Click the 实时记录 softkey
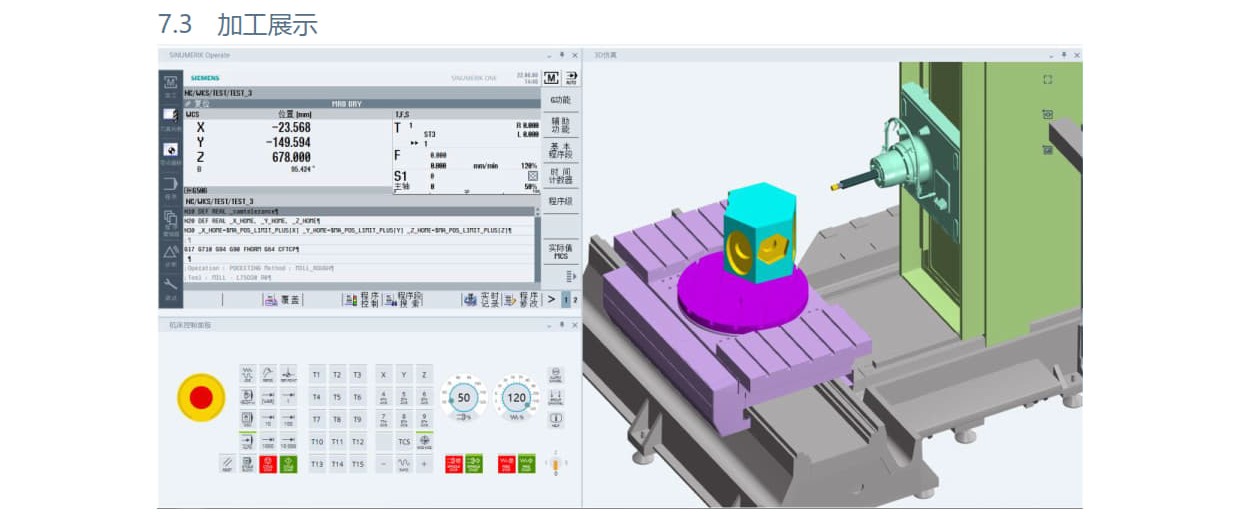 click(x=482, y=299)
